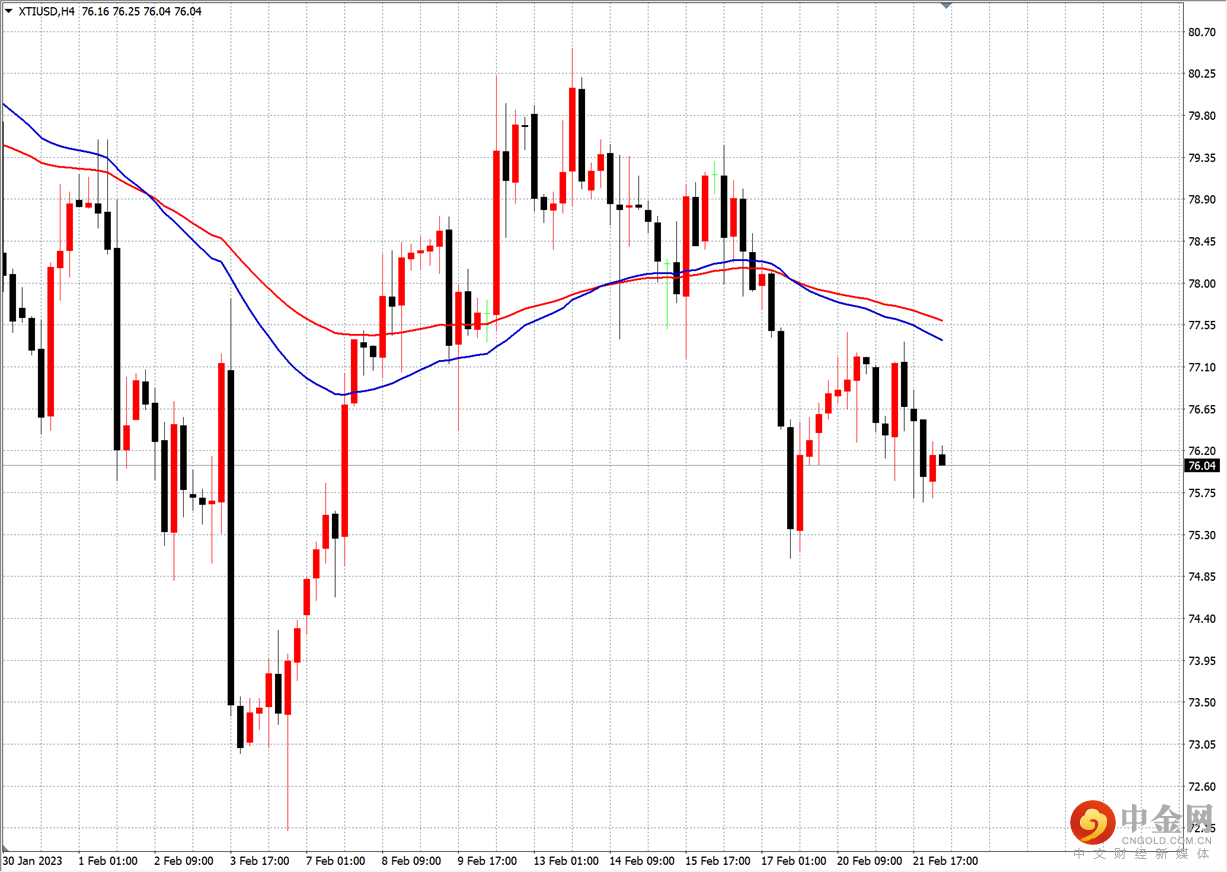Click the 30 Jan 2023 date label

[x=33, y=860]
